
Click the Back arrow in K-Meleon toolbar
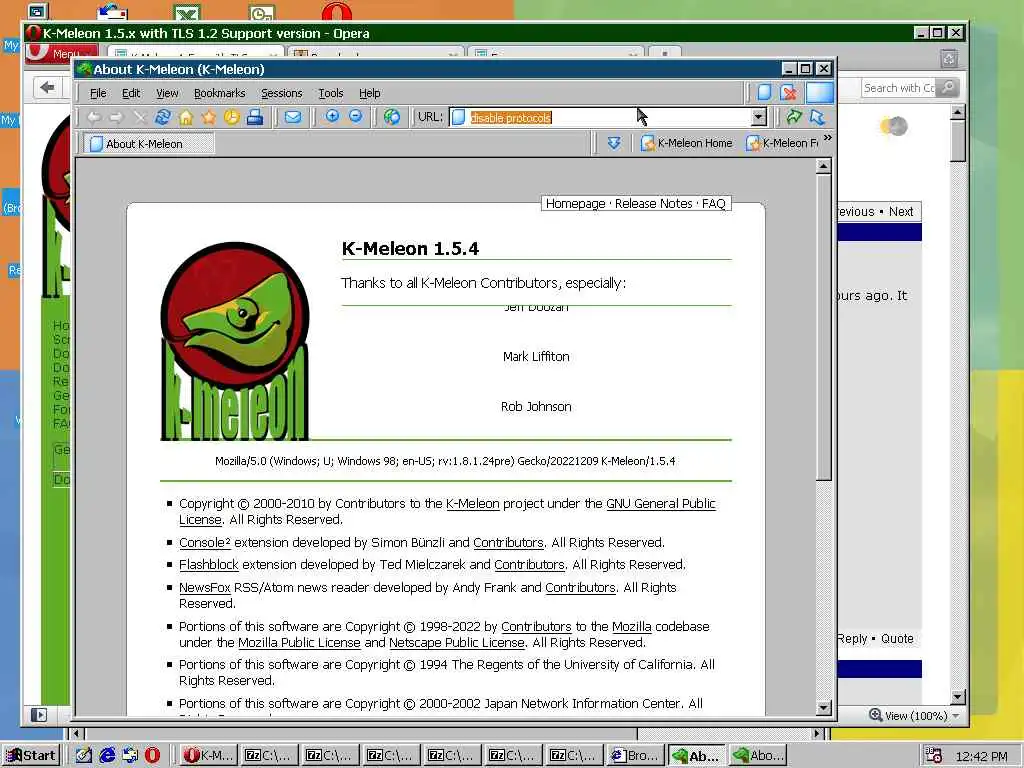coord(94,118)
